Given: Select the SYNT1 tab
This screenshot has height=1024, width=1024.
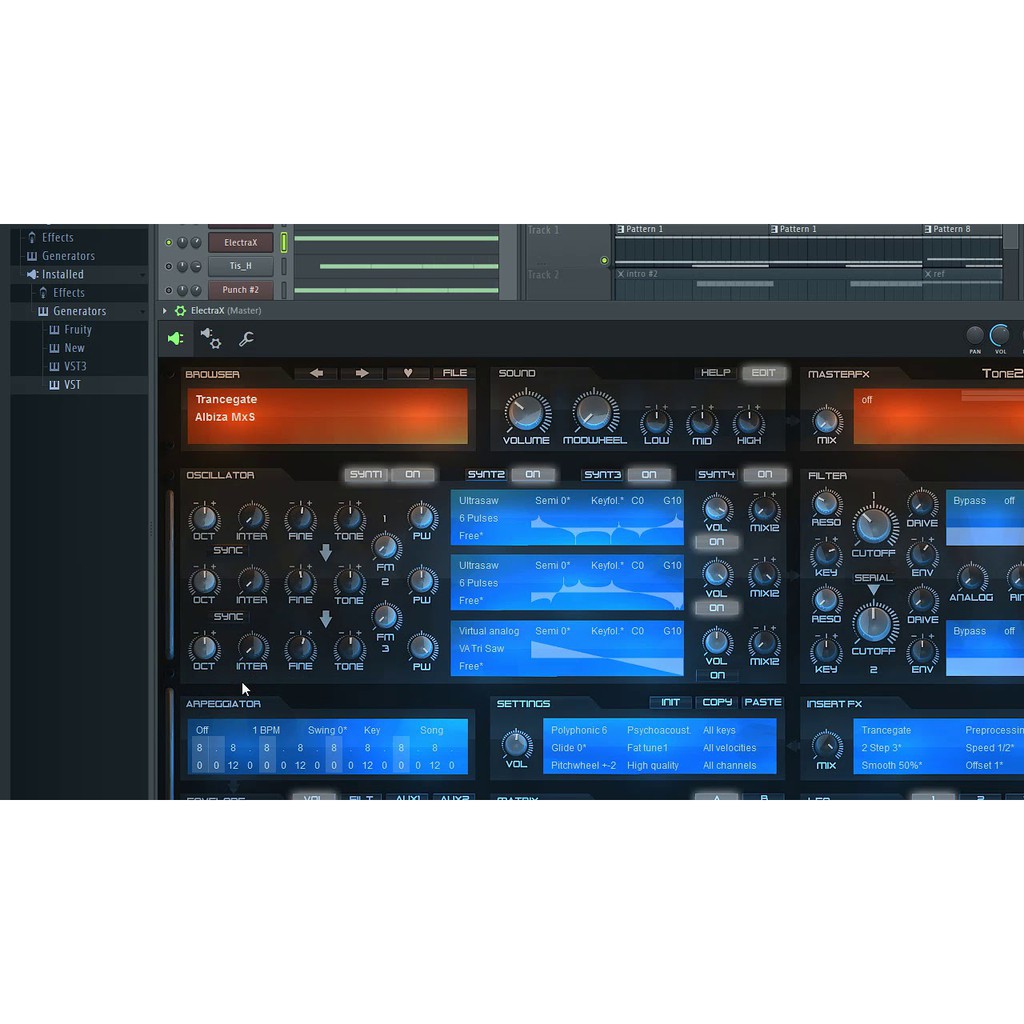Looking at the screenshot, I should [365, 475].
